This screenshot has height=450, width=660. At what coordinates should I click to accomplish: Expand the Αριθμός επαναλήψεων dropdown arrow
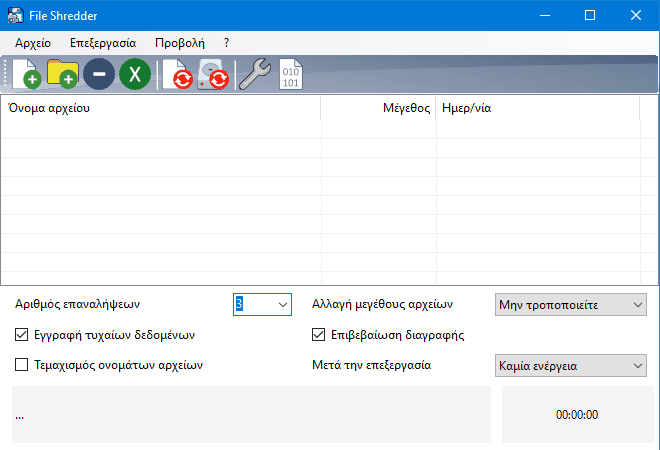pyautogui.click(x=283, y=304)
